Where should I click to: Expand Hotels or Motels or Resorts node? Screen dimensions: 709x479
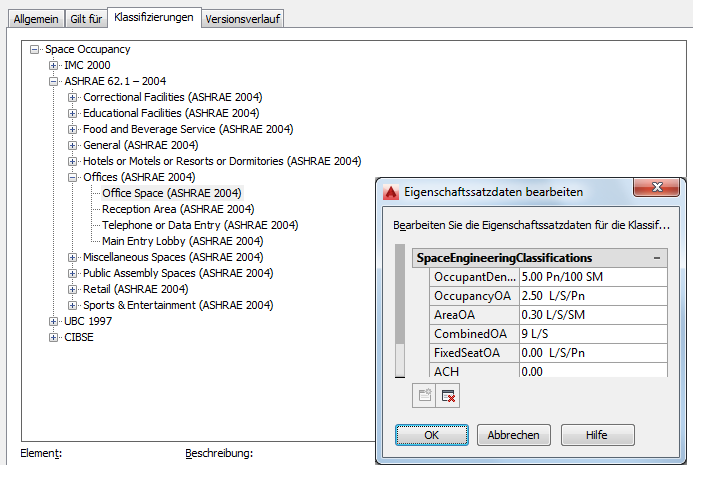[72, 161]
